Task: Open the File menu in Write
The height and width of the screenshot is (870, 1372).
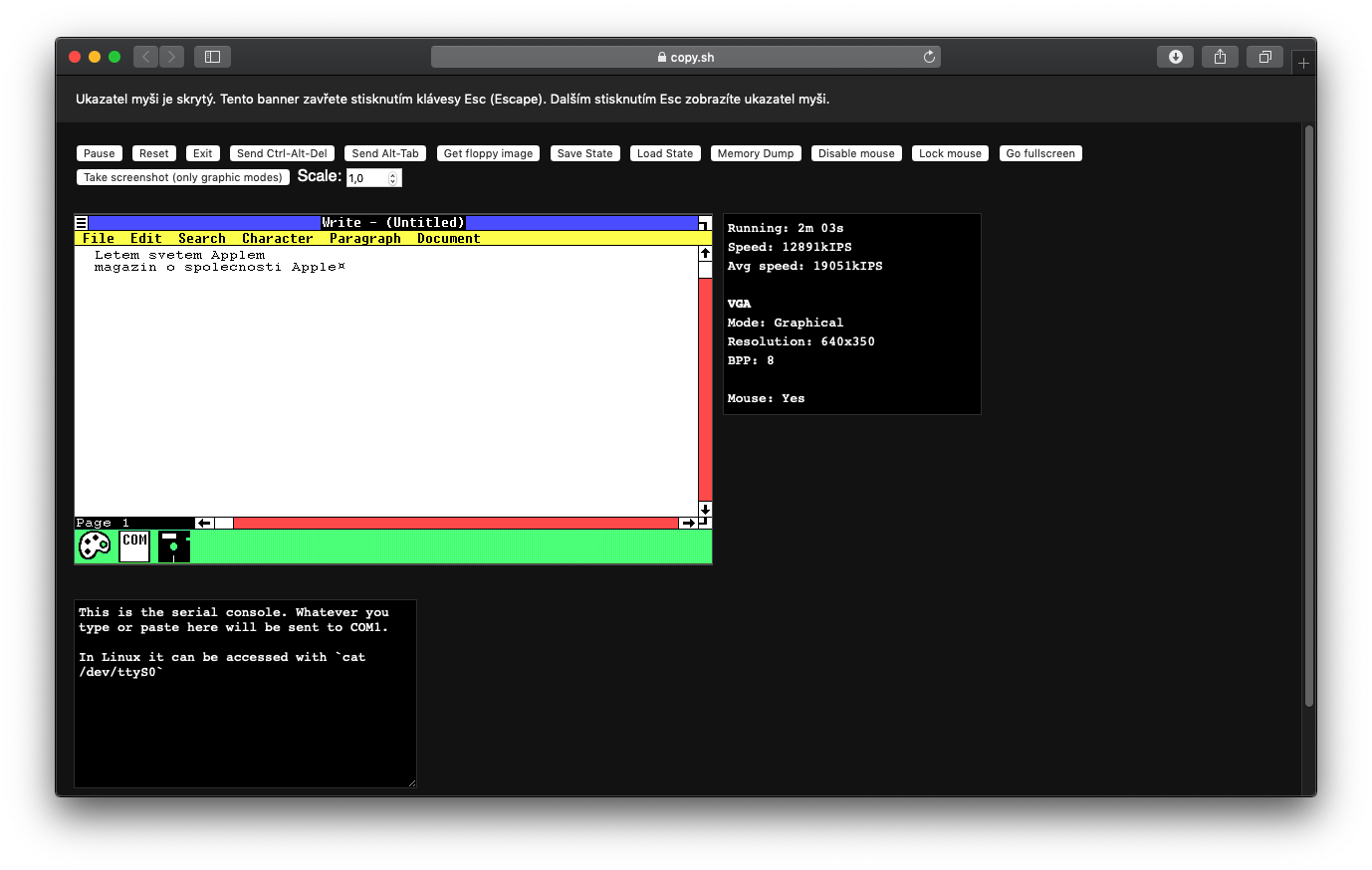Action: pos(98,239)
